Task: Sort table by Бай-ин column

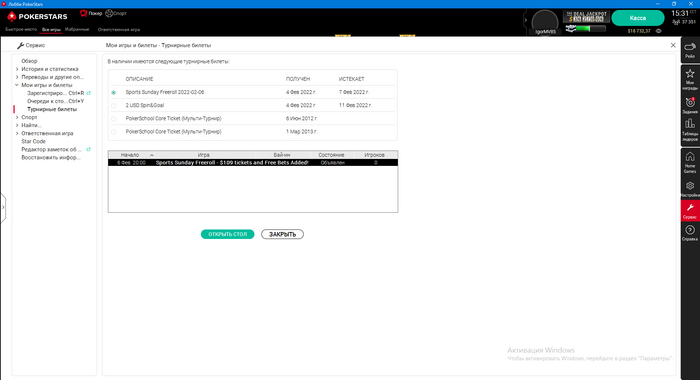Action: click(282, 155)
